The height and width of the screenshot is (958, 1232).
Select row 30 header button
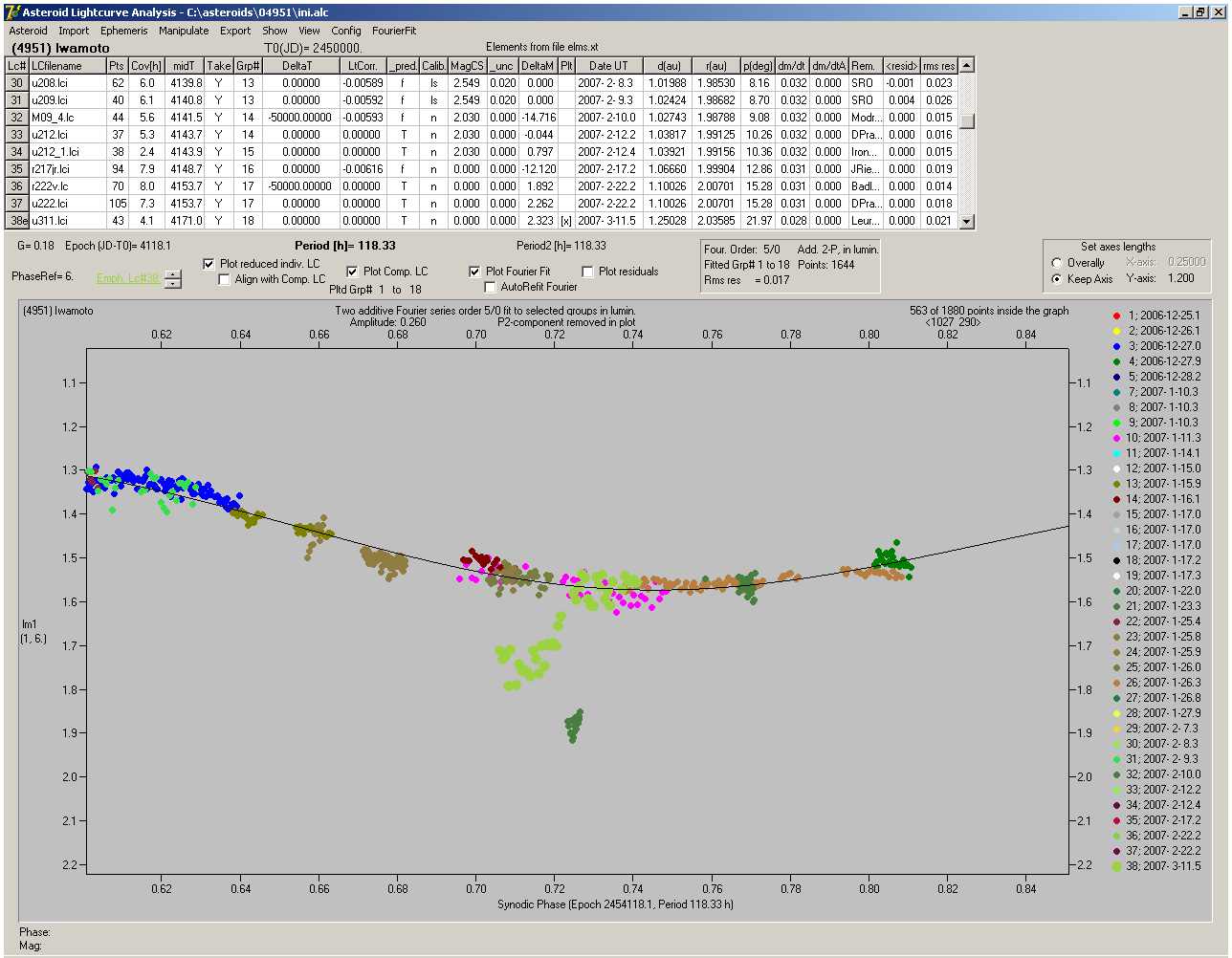click(x=17, y=83)
